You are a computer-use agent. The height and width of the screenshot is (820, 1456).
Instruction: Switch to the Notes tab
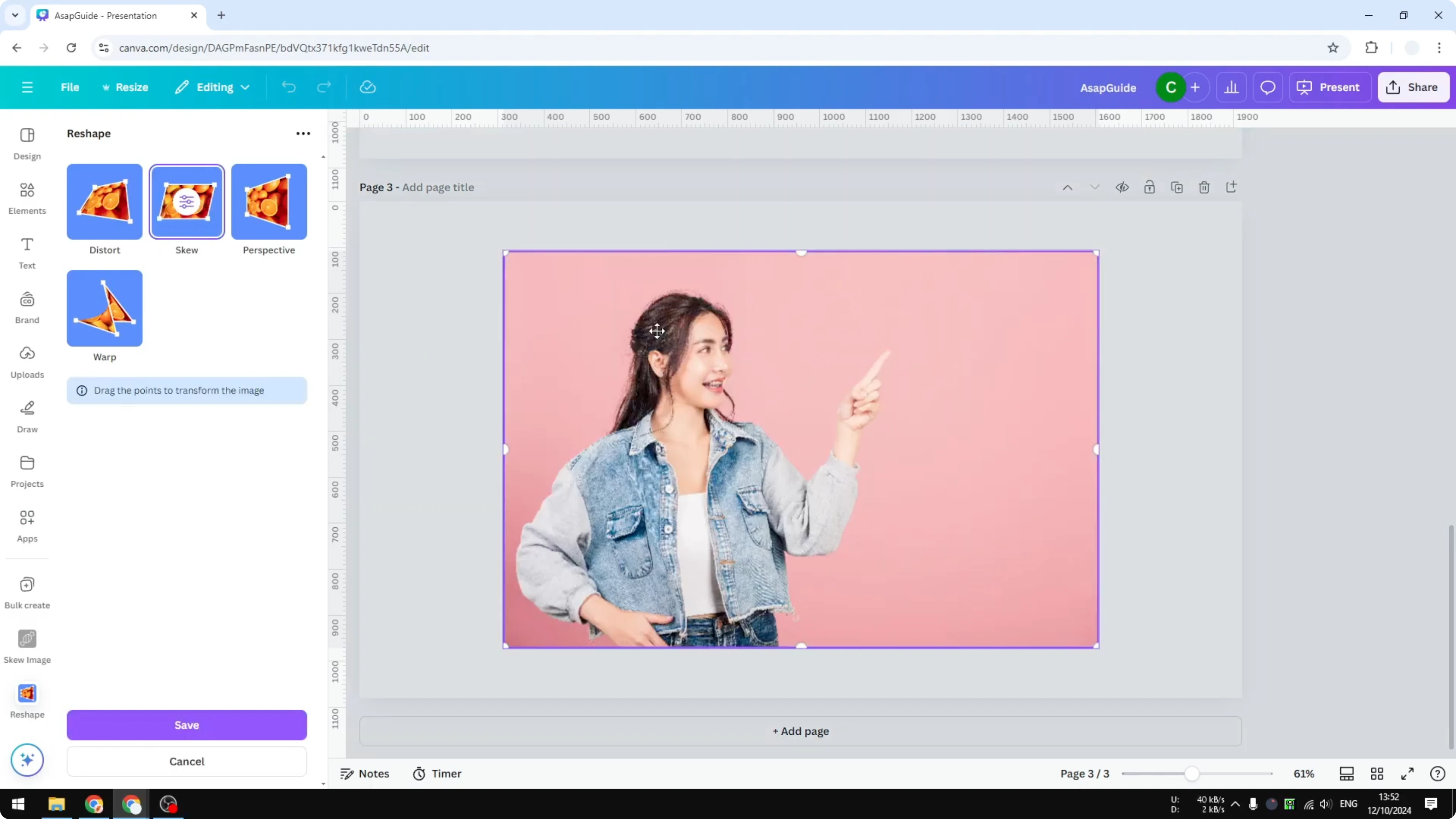tap(364, 774)
